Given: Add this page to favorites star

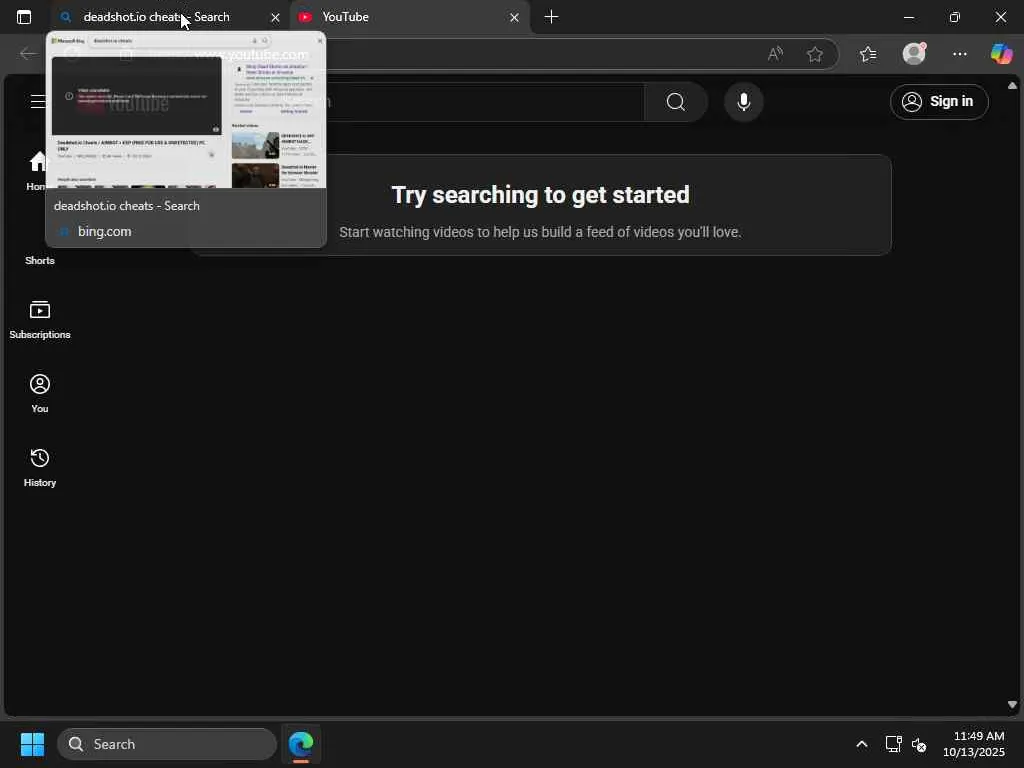Looking at the screenshot, I should point(814,54).
